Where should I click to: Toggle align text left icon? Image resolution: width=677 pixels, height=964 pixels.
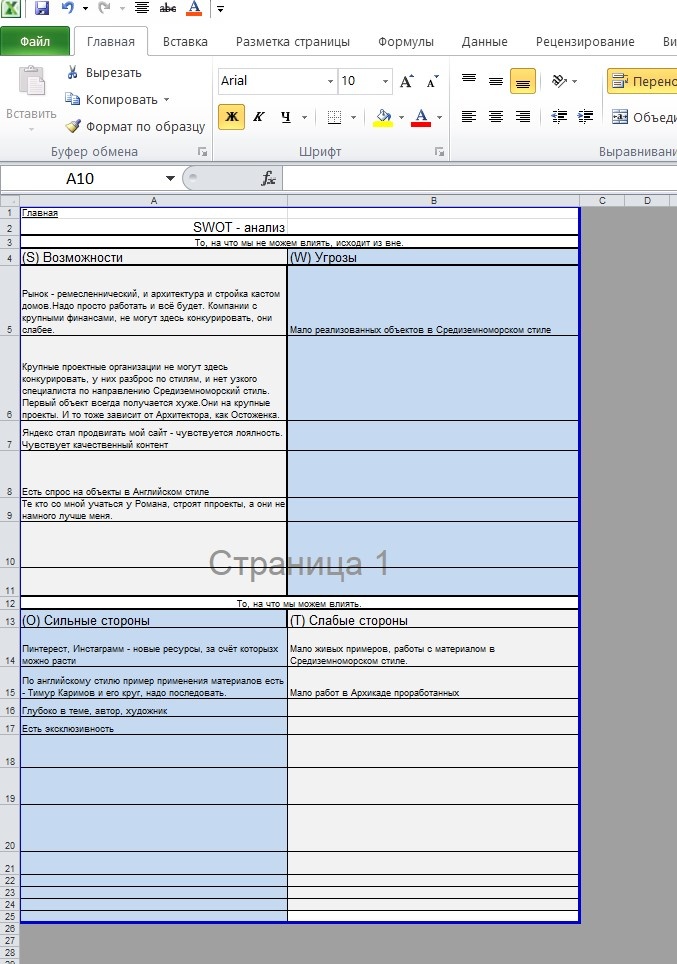469,117
